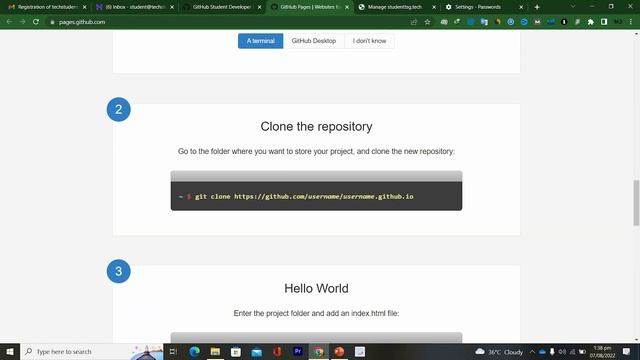Close the Registration of techstudent tab
Screen dimensions: 640x360
tap(84, 7)
